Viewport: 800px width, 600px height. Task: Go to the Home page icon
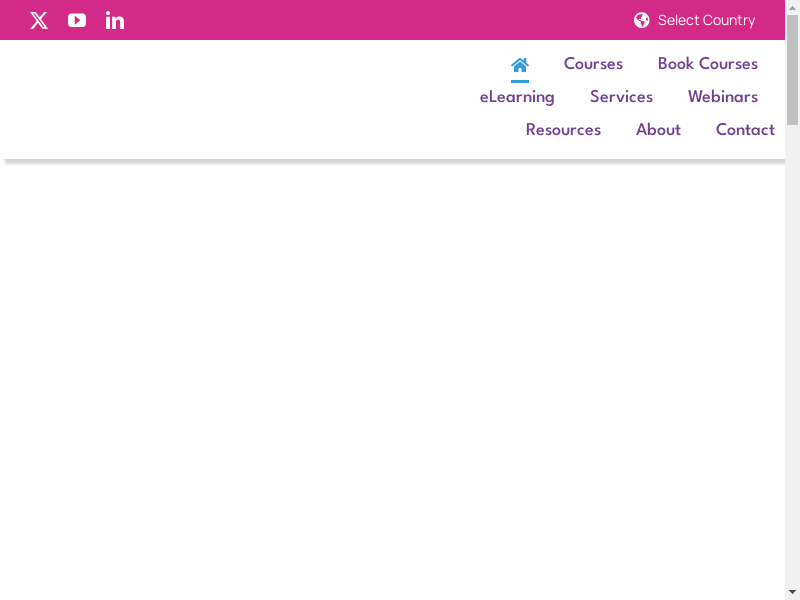point(520,65)
